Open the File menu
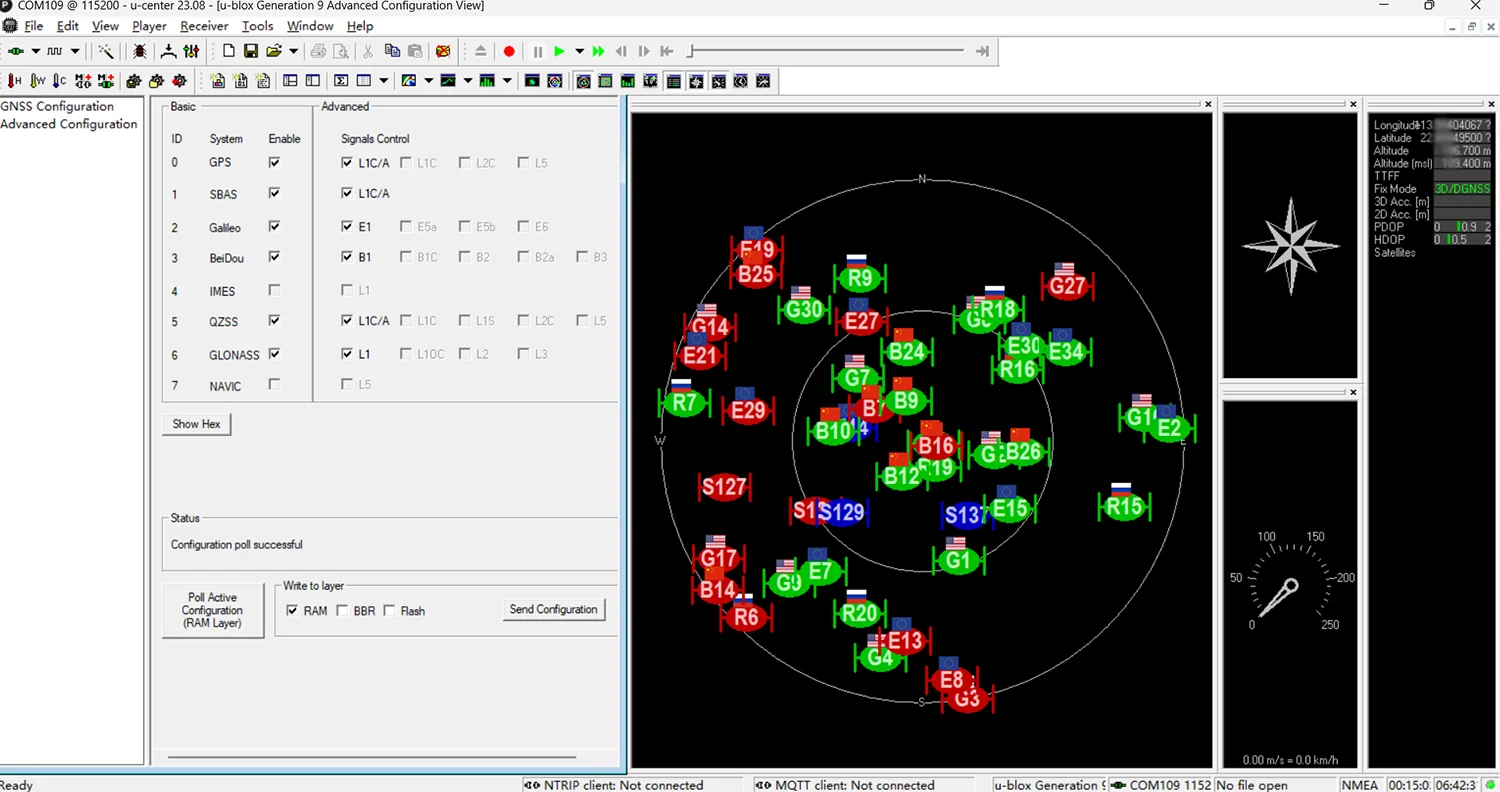The width and height of the screenshot is (1500, 792). point(34,26)
